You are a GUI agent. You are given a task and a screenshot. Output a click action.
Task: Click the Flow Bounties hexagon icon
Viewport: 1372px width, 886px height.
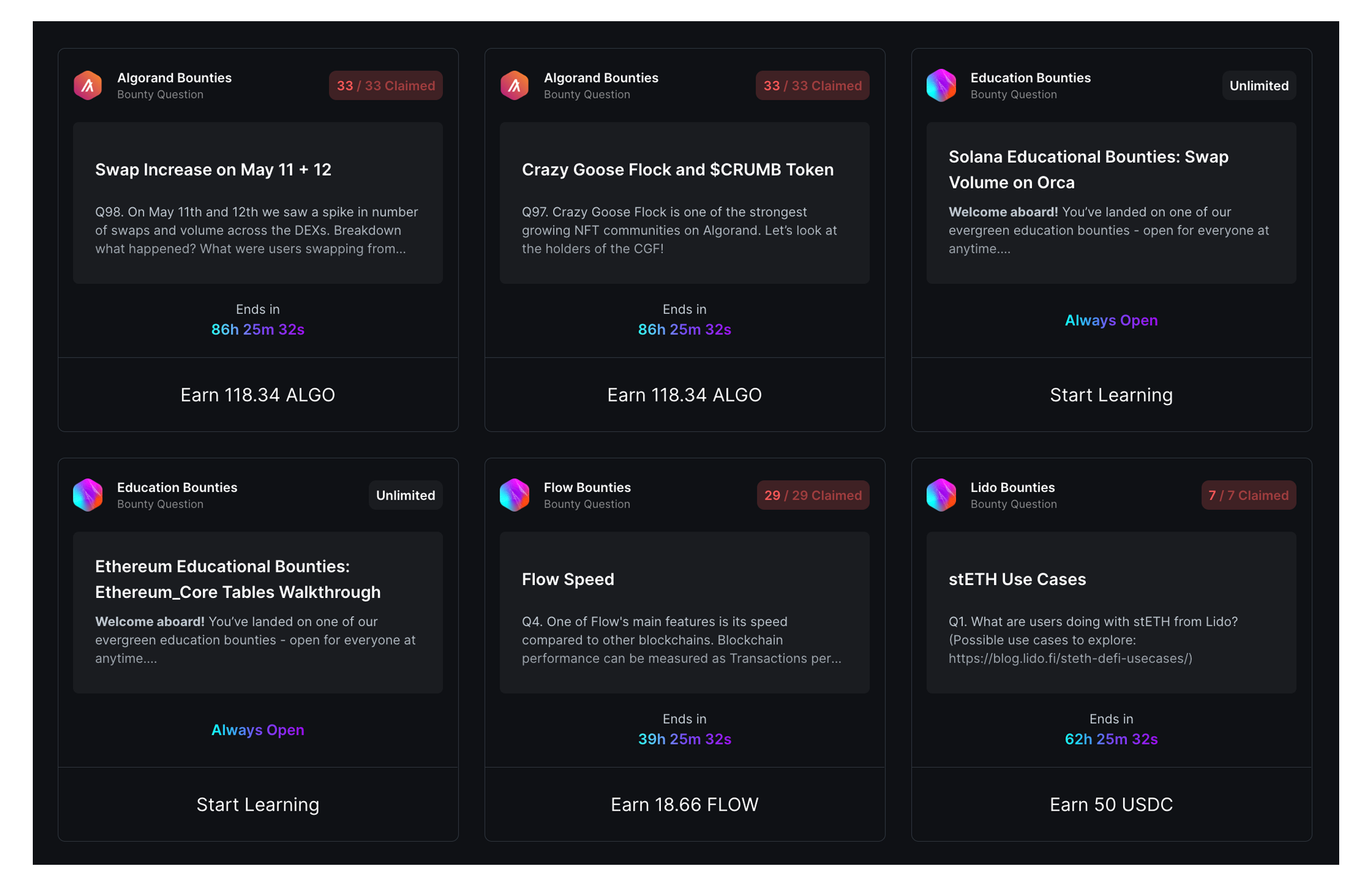point(514,495)
